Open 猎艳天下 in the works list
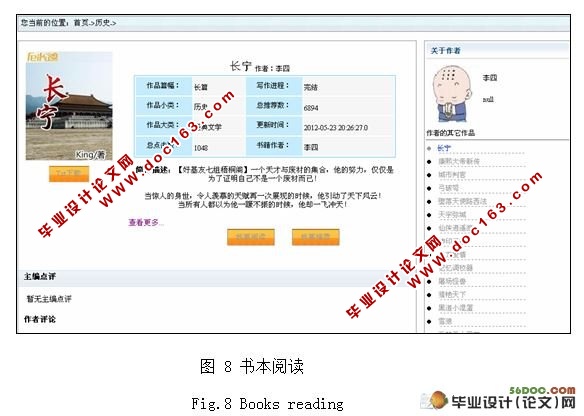 click(x=452, y=295)
